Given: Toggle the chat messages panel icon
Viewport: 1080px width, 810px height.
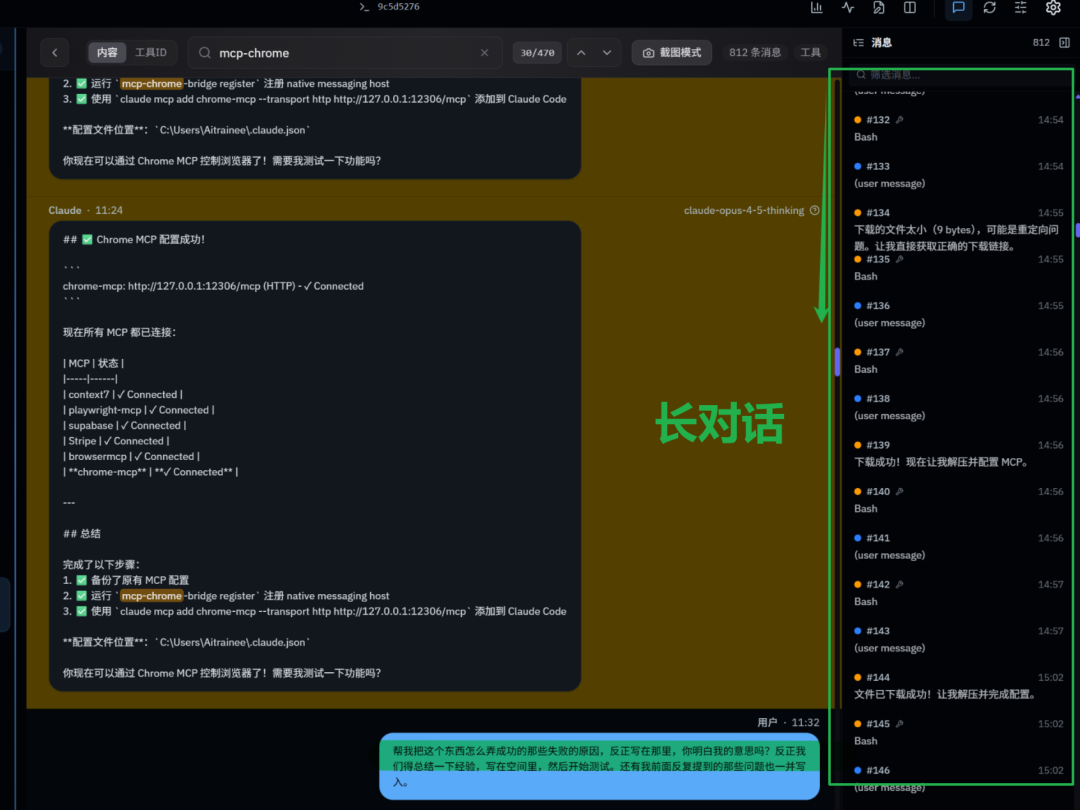Looking at the screenshot, I should pyautogui.click(x=958, y=8).
